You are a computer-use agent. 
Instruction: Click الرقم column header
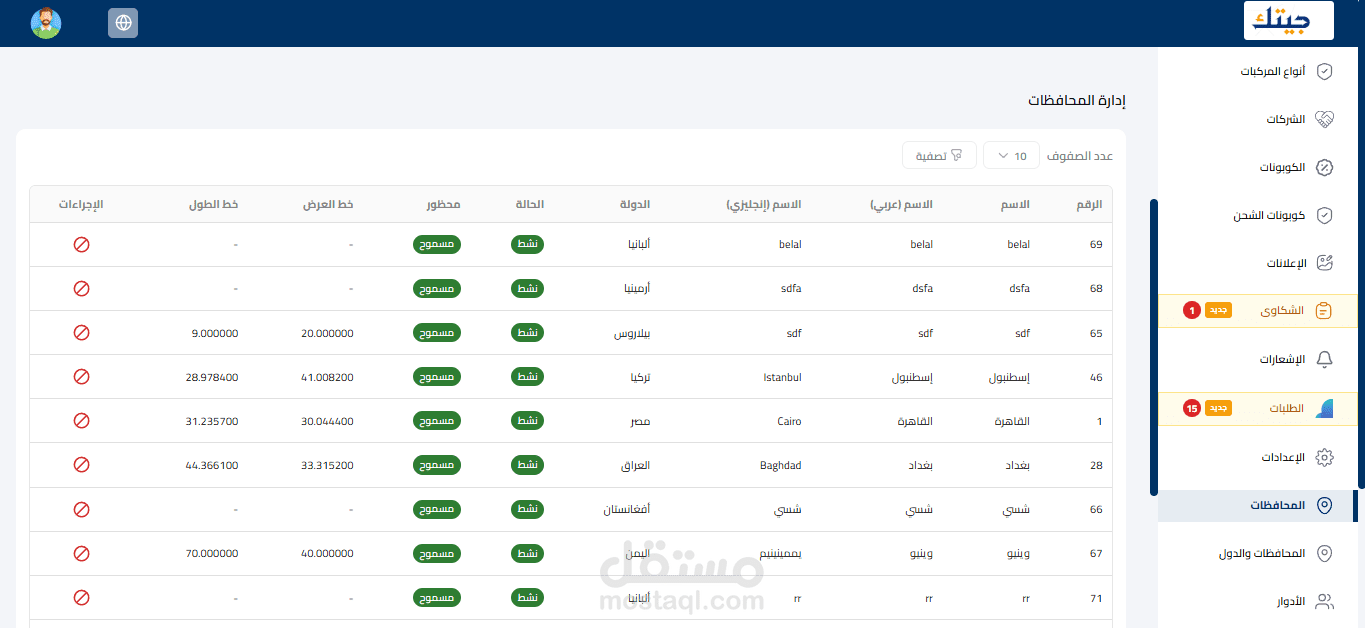(1089, 204)
